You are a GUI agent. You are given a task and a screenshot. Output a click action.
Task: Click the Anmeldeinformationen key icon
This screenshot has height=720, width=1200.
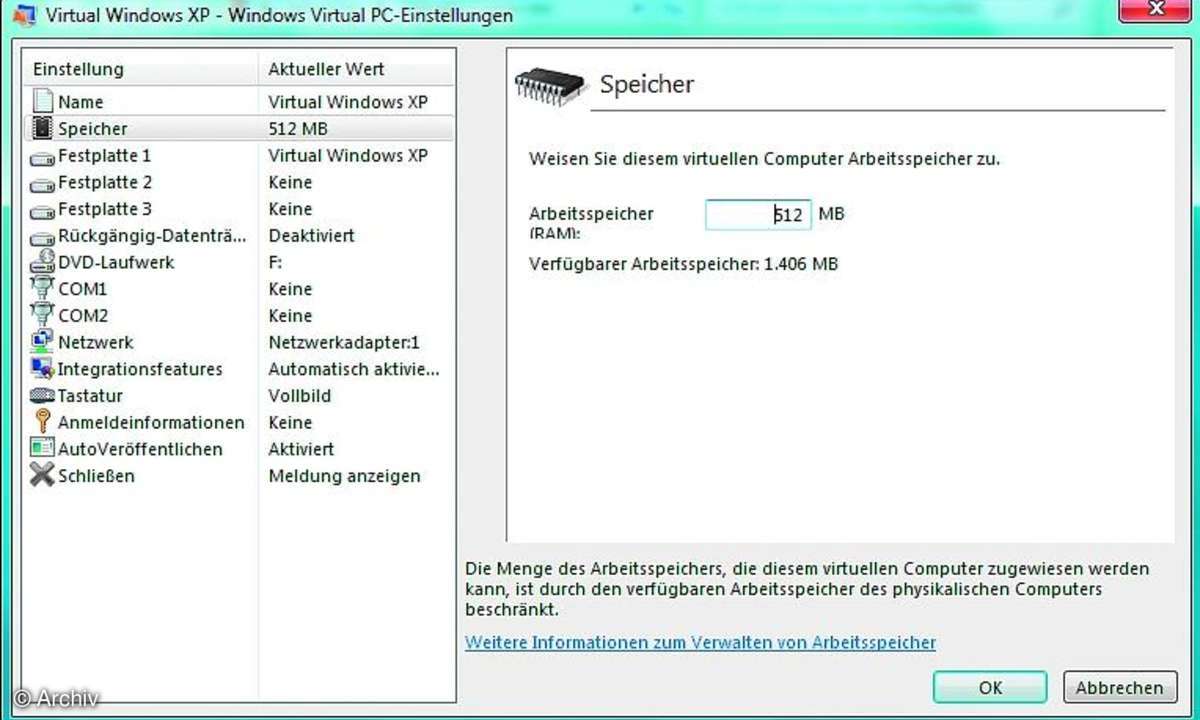42,422
